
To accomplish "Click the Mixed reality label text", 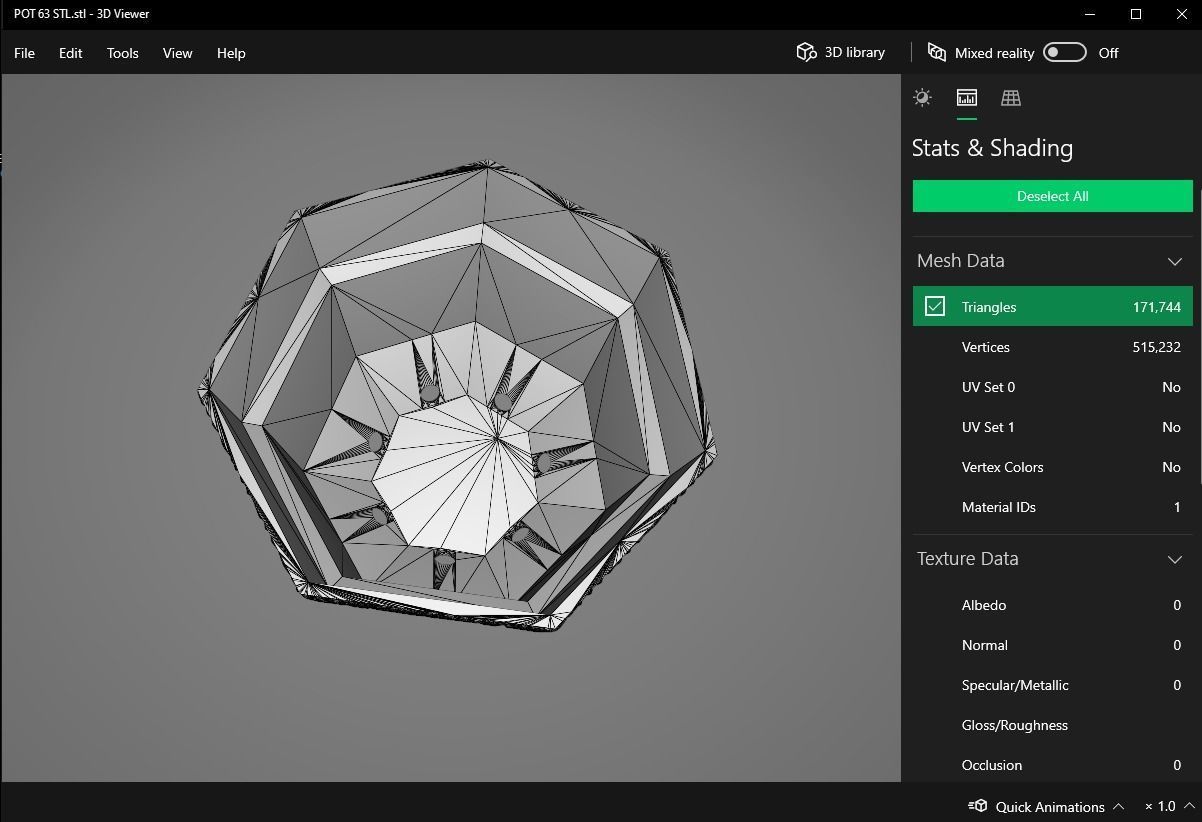I will (994, 53).
